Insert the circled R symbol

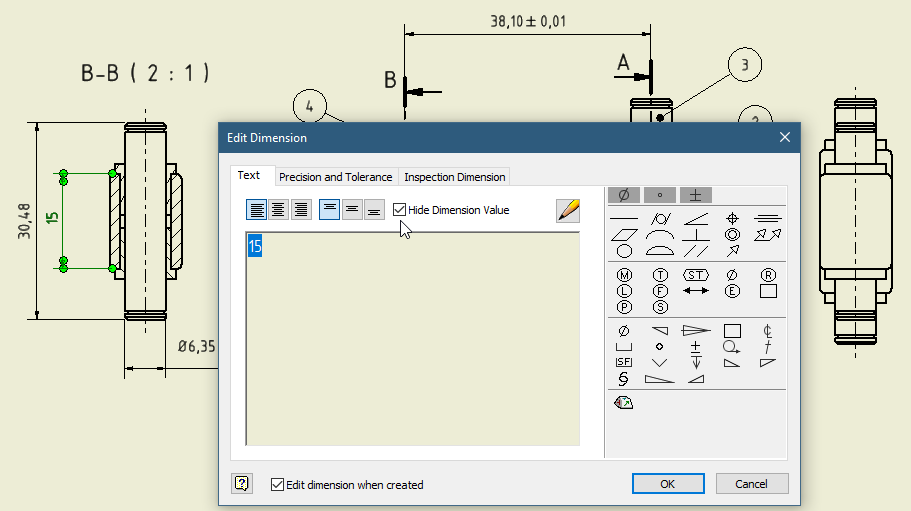pyautogui.click(x=768, y=275)
